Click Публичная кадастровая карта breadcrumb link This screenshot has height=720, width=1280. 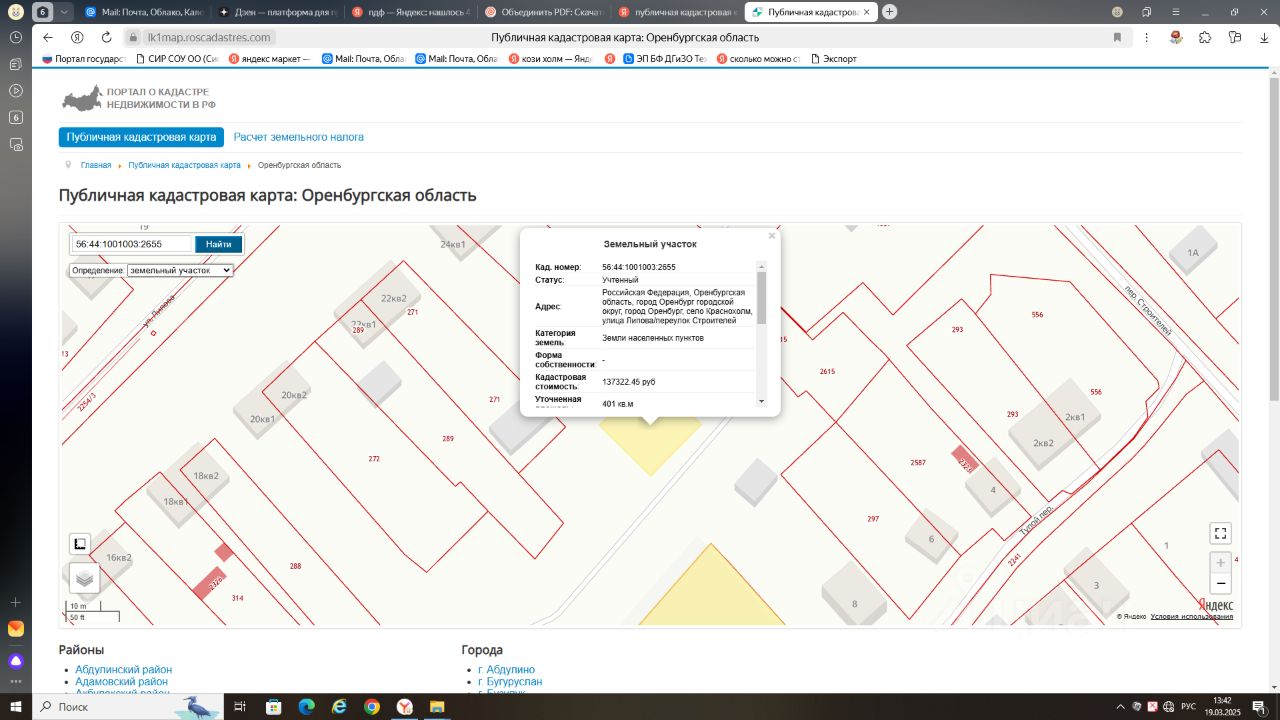tap(184, 165)
